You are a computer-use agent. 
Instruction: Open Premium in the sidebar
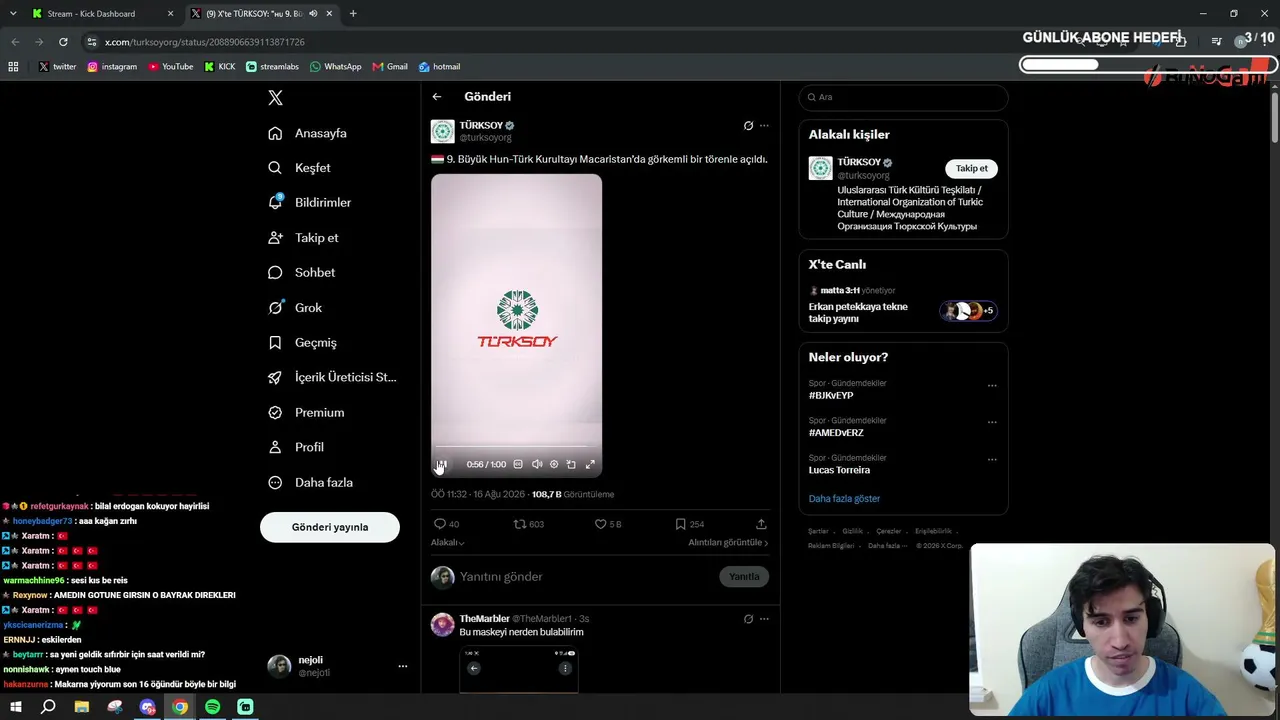tap(307, 413)
